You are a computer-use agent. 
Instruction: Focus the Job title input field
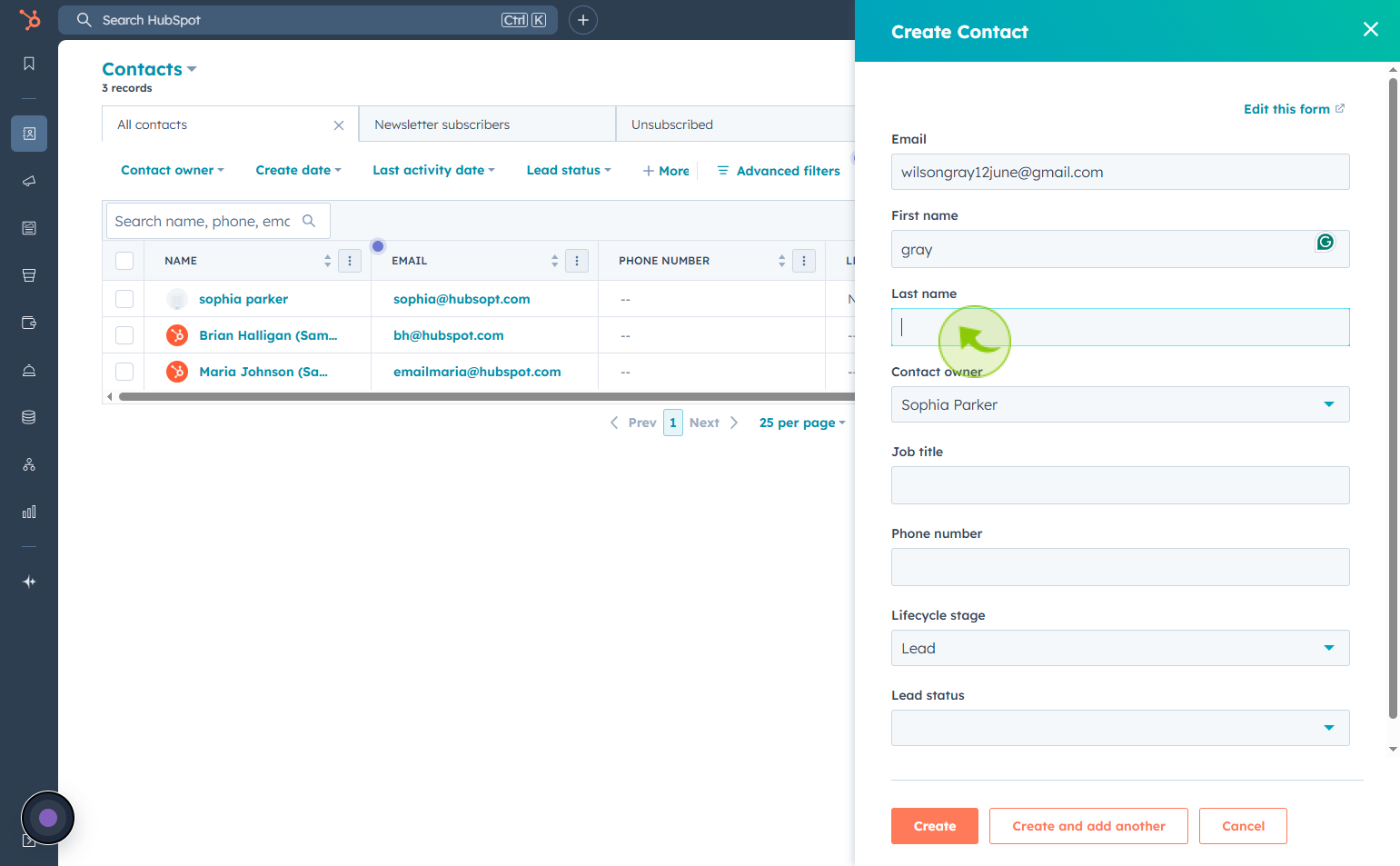pos(1120,485)
